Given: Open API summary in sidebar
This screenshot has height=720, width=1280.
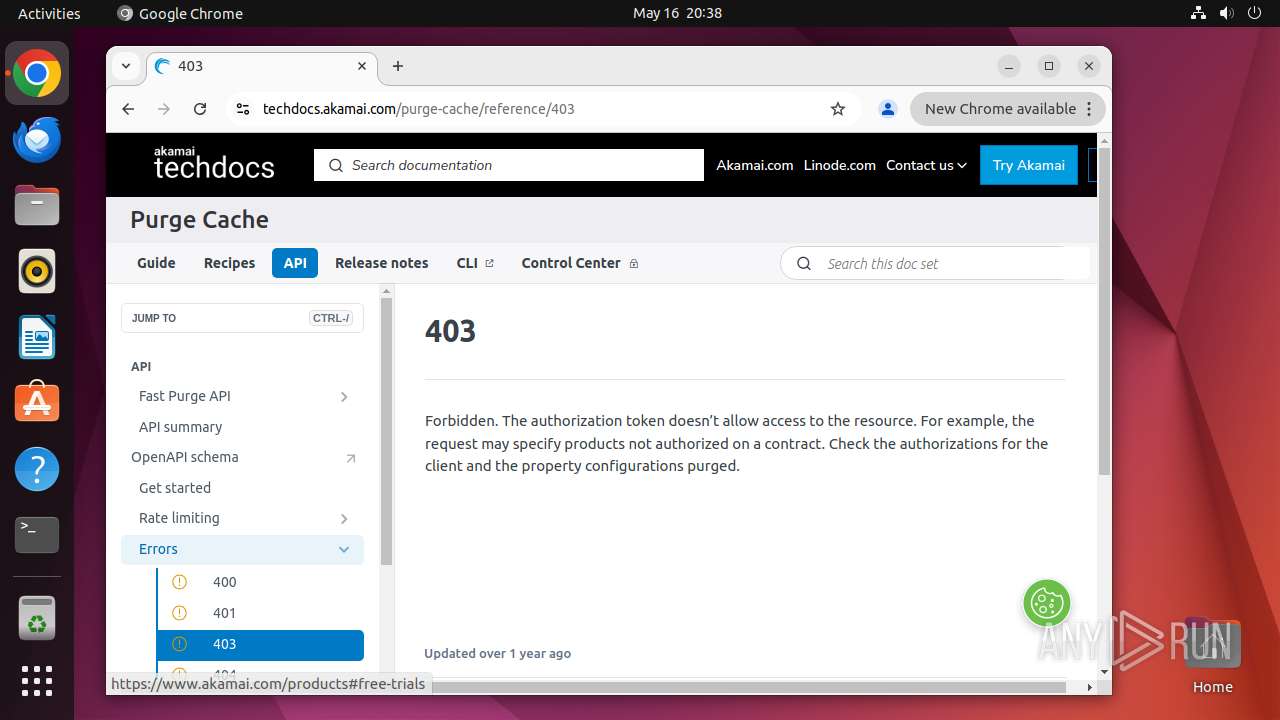Looking at the screenshot, I should [x=180, y=427].
